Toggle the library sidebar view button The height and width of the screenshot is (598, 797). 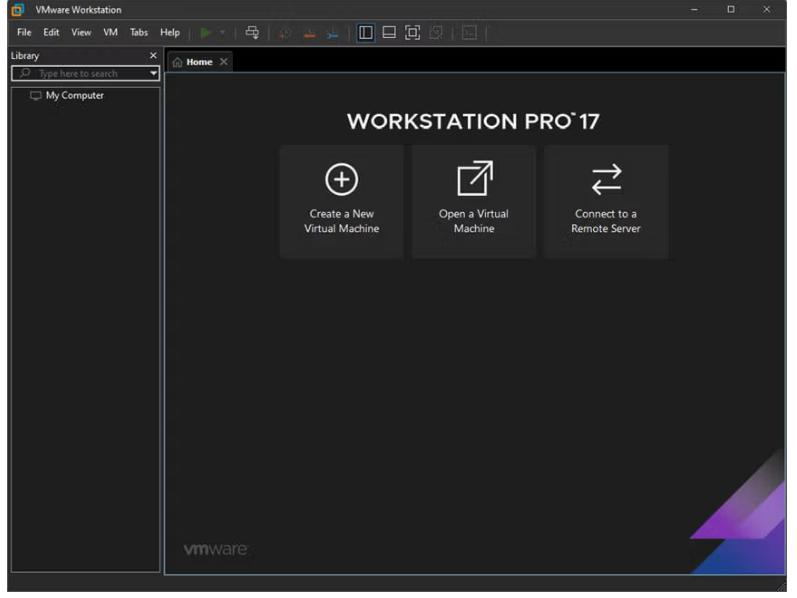366,33
